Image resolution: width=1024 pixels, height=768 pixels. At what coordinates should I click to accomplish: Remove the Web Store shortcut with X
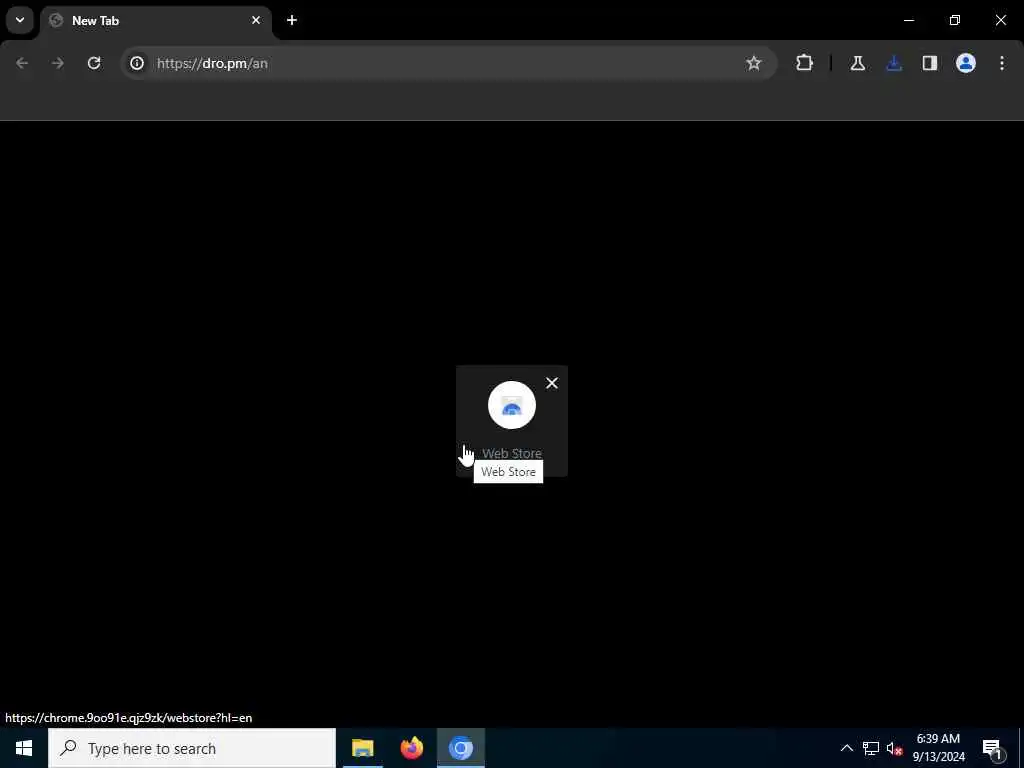[x=552, y=383]
